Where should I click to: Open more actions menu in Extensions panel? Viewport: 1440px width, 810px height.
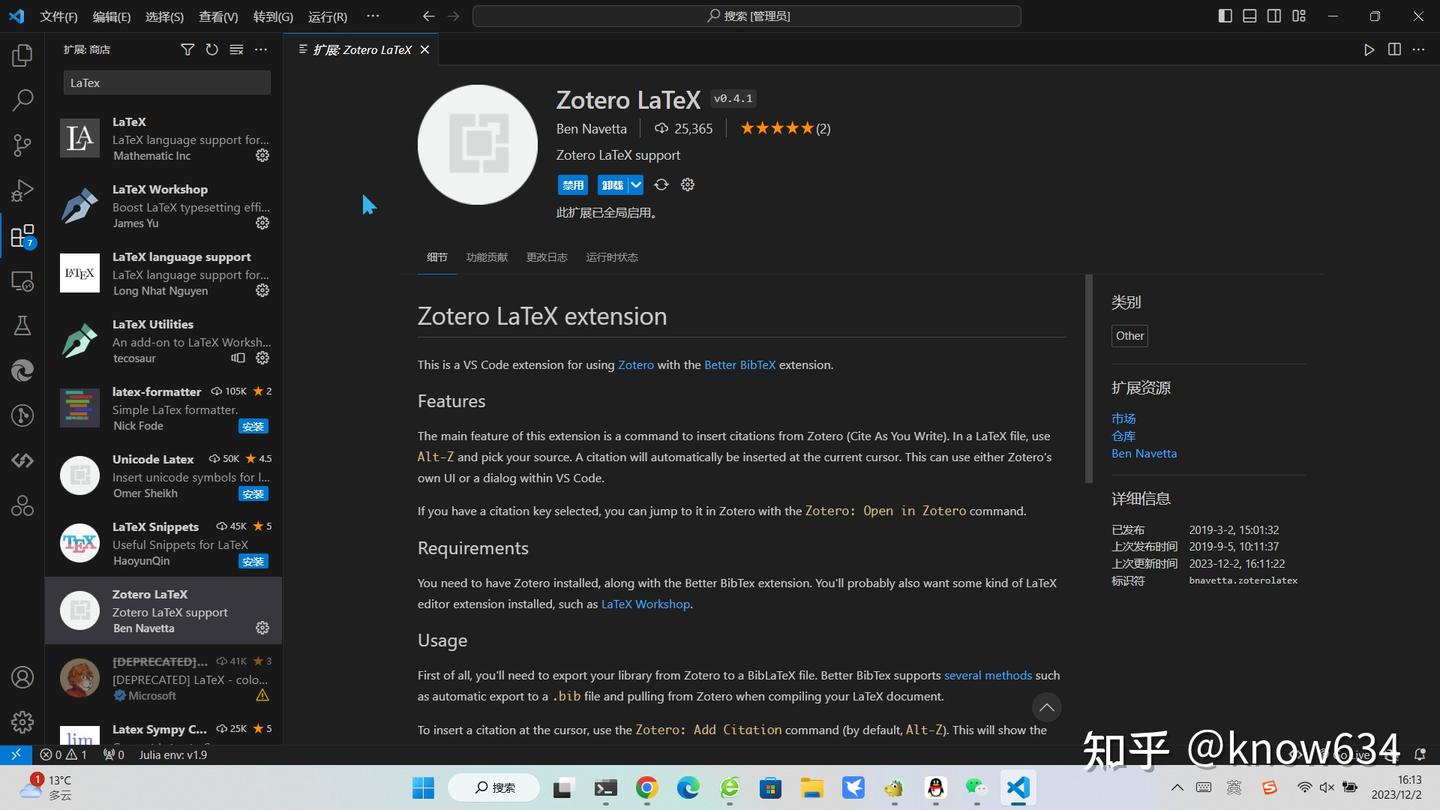click(x=261, y=48)
